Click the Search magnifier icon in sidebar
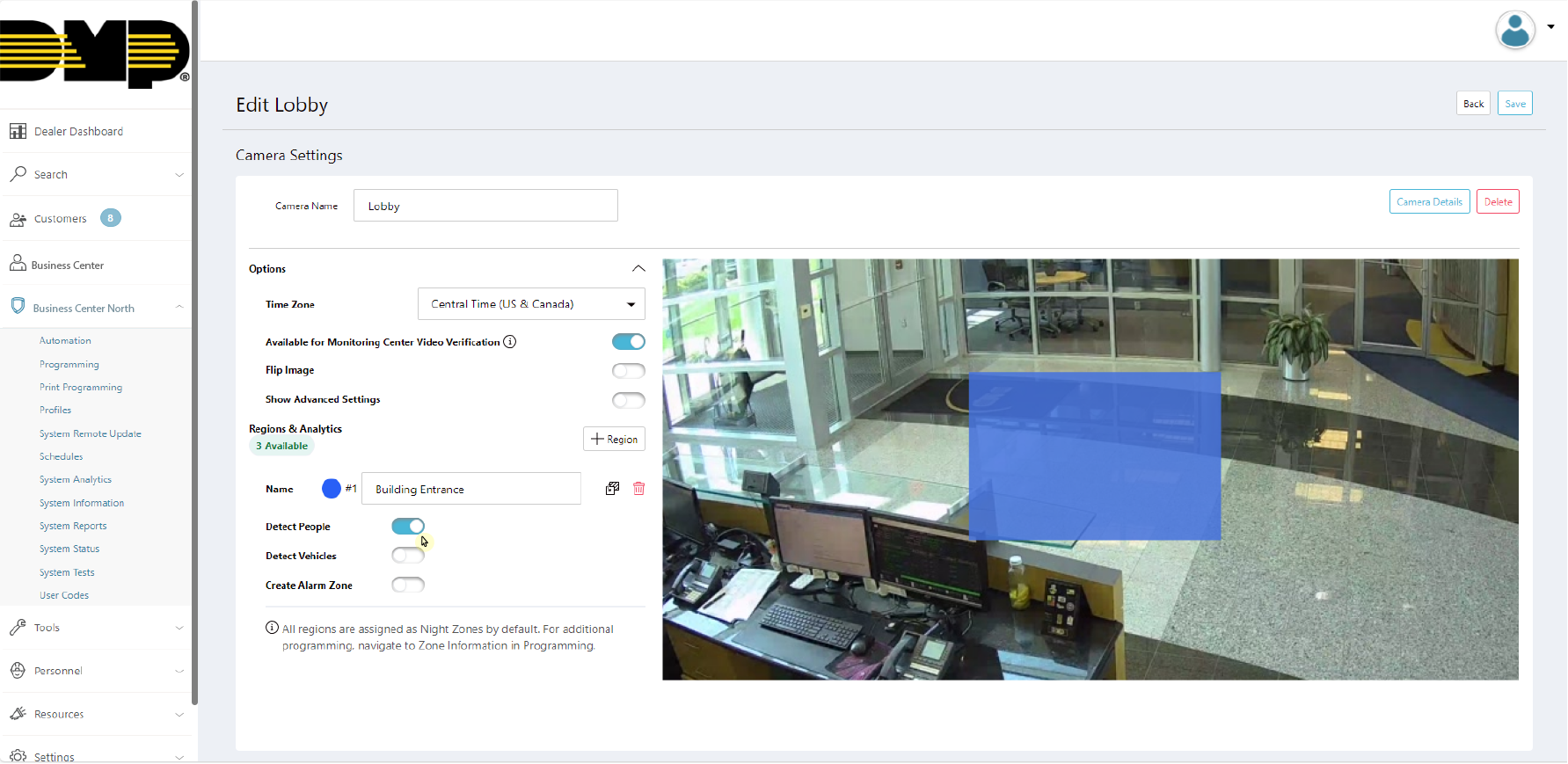The image size is (1568, 764). point(18,174)
